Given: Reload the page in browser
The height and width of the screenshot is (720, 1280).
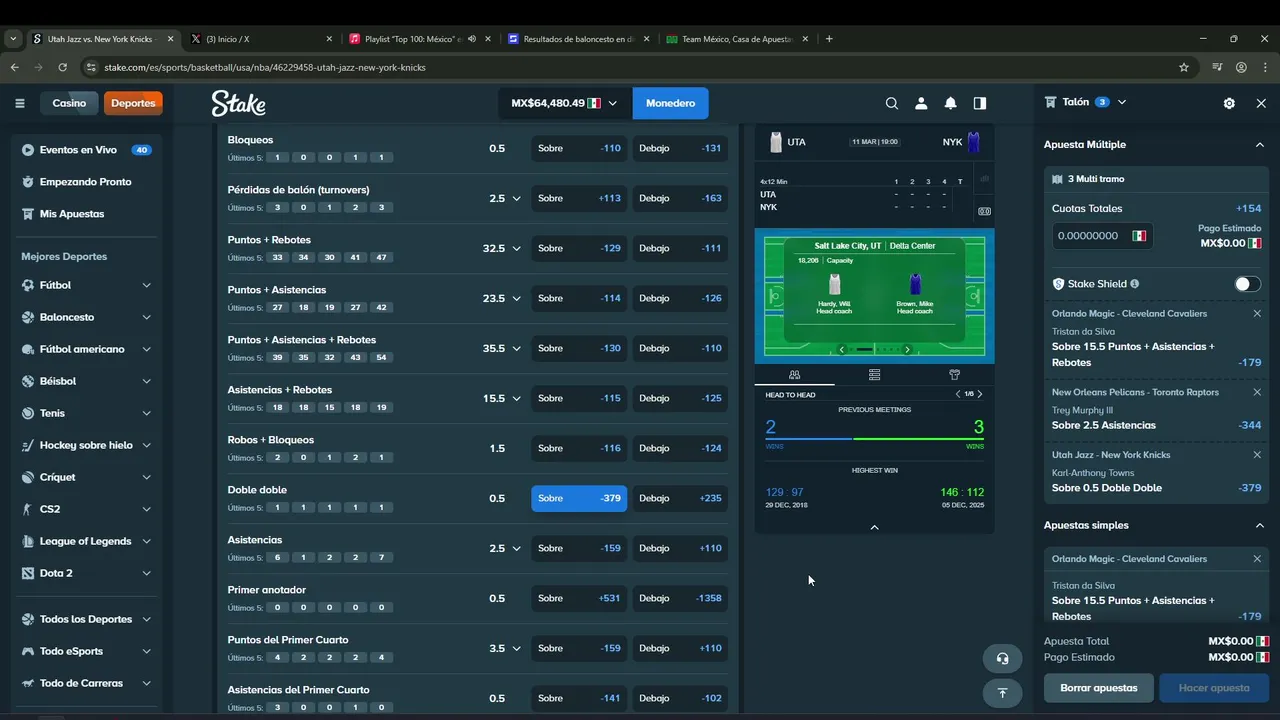Looking at the screenshot, I should click(62, 67).
